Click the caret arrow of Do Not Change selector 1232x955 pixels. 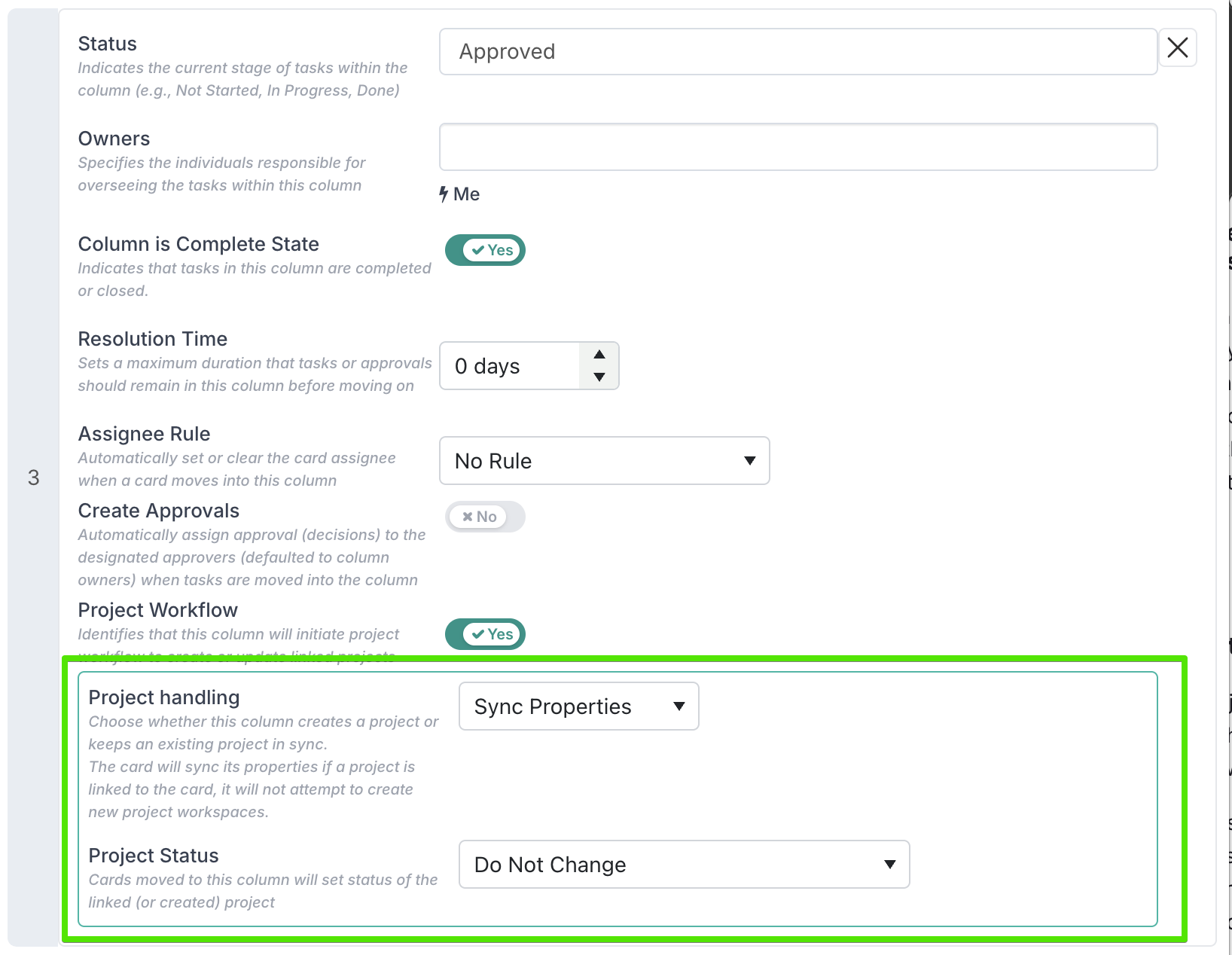tap(889, 865)
